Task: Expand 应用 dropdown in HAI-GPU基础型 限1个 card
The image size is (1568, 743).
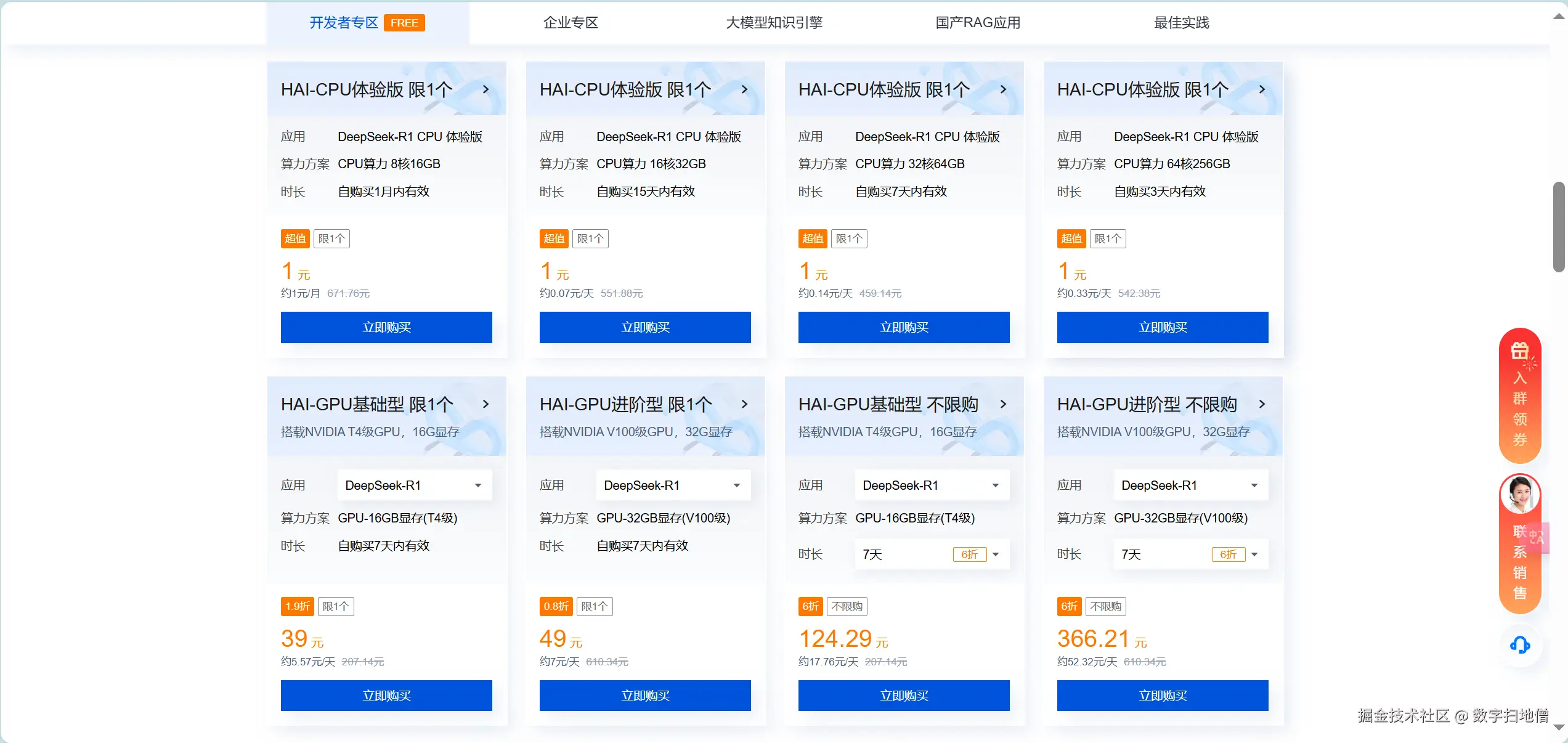Action: tap(415, 485)
